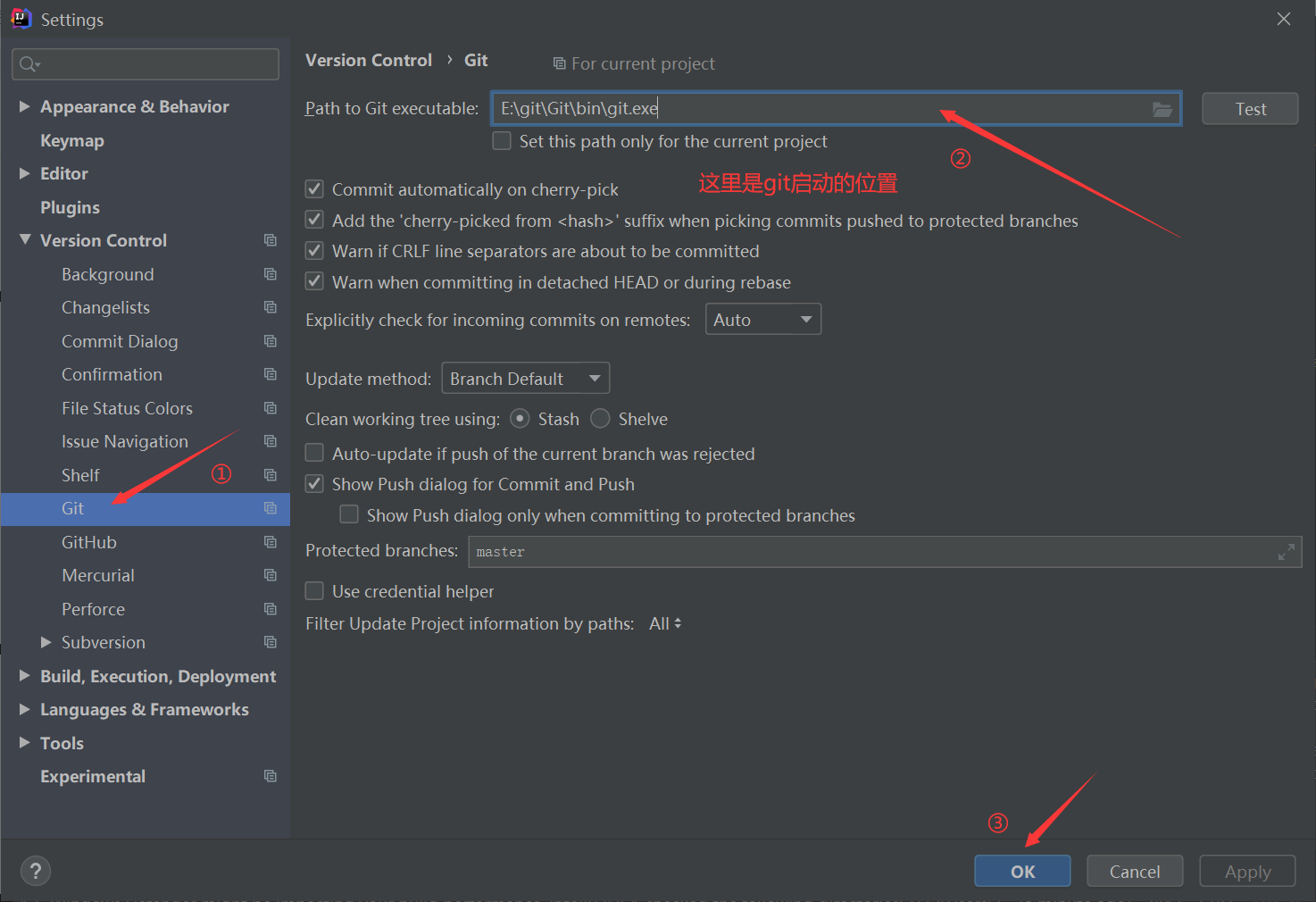Select the Perforce settings item

pos(93,609)
